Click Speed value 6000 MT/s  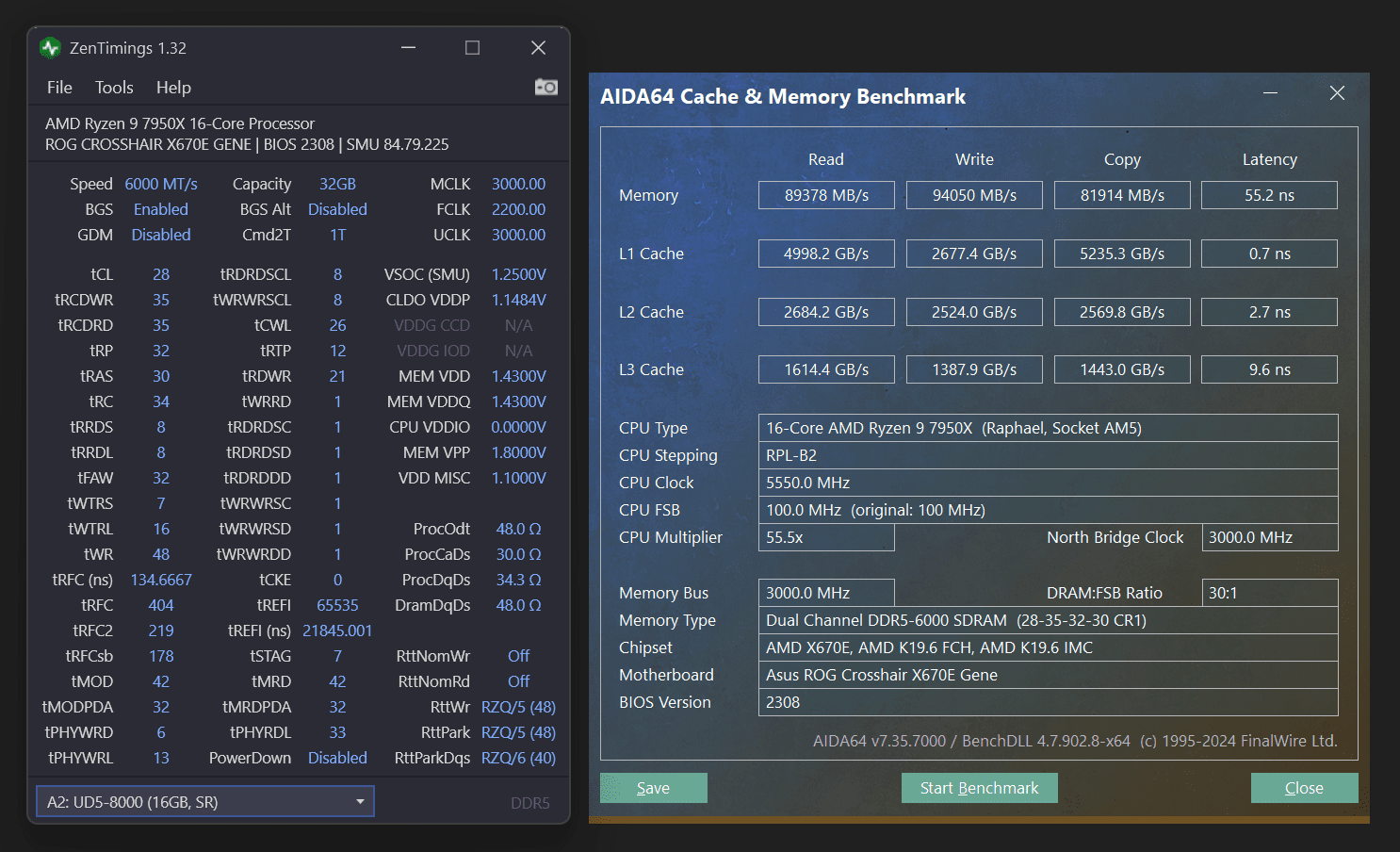(161, 184)
